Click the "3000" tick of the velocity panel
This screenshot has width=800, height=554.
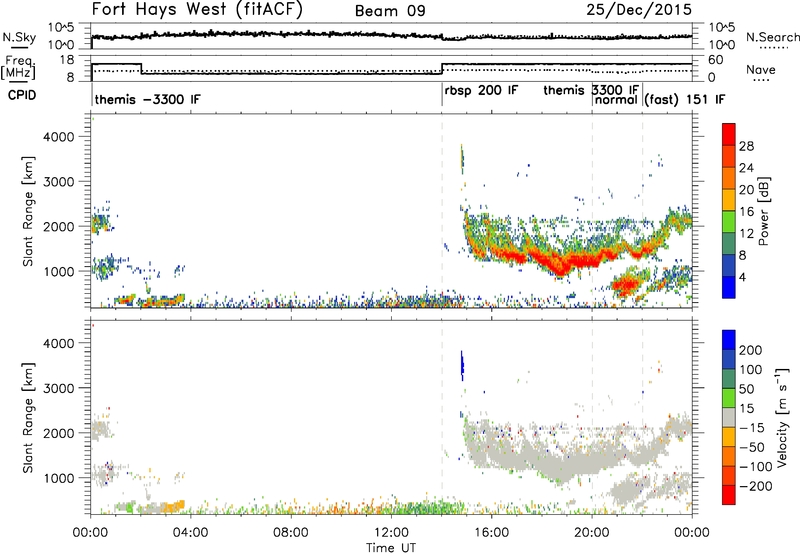tap(59, 388)
